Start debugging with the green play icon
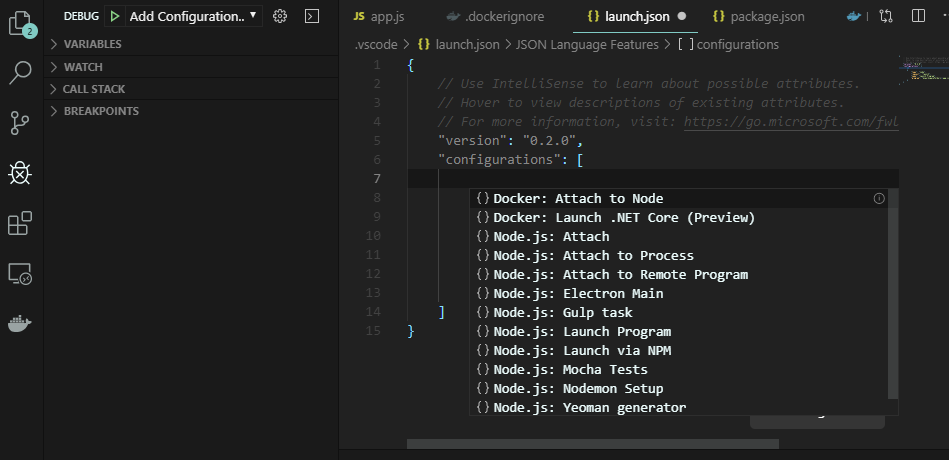This screenshot has height=460, width=949. [x=114, y=16]
